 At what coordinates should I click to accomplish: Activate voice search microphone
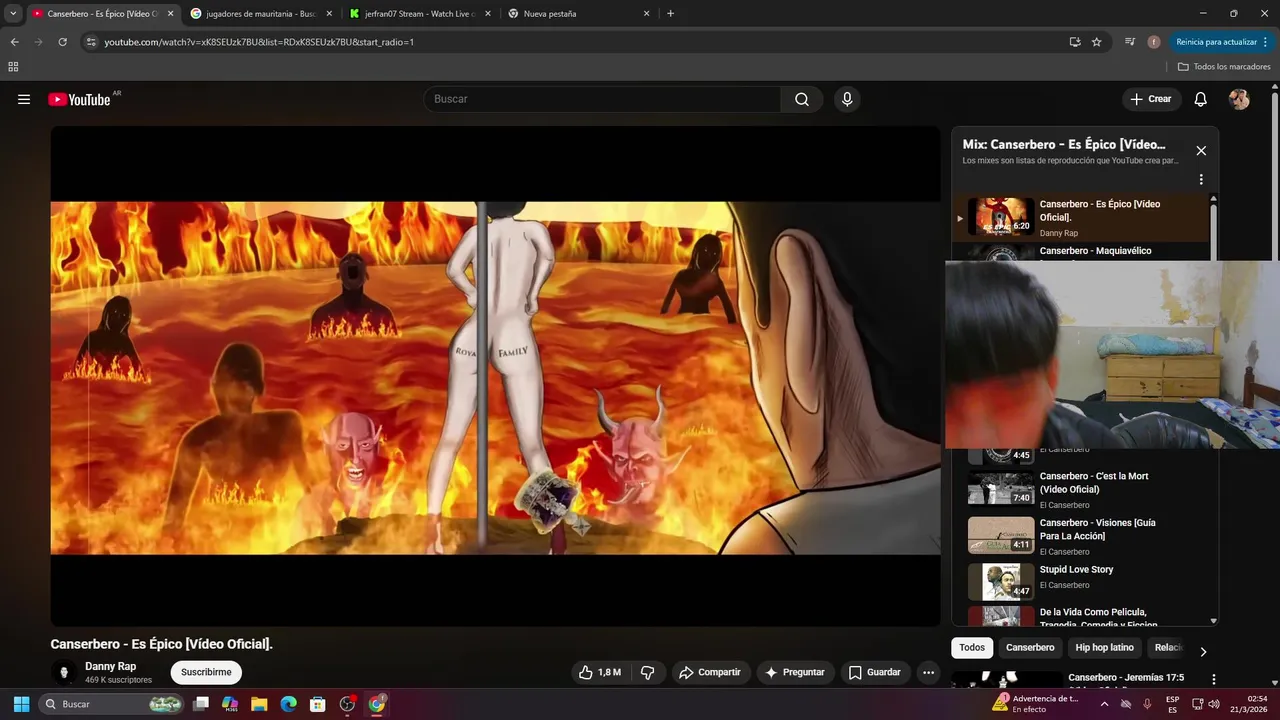point(847,99)
